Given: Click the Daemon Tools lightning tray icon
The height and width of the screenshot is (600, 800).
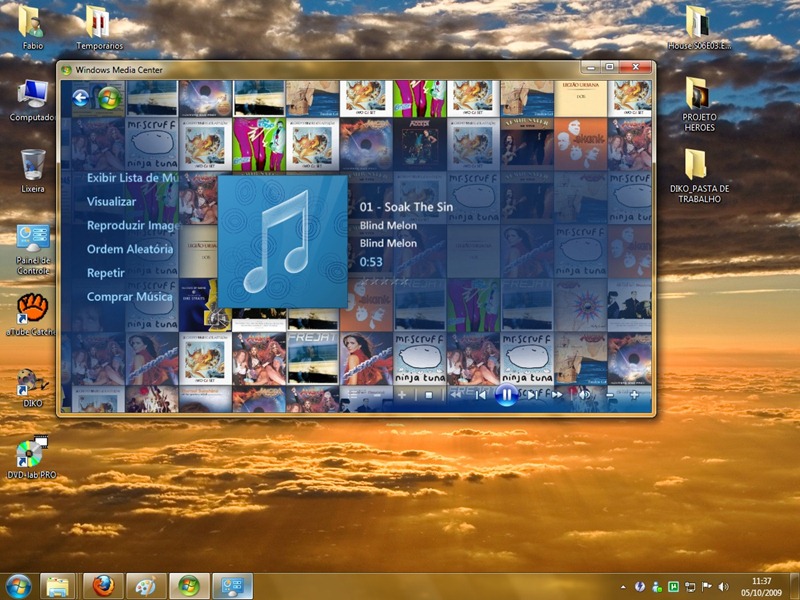Looking at the screenshot, I should coord(640,587).
